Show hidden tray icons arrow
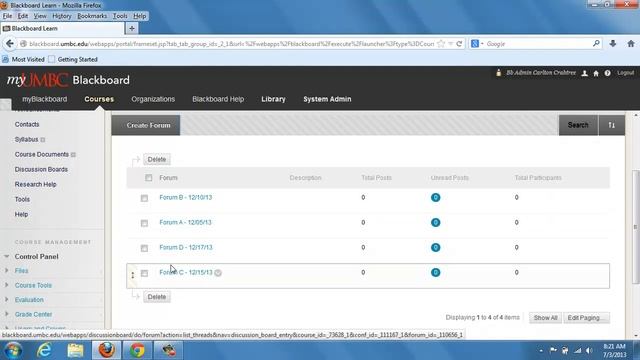This screenshot has width=640, height=360. pyautogui.click(x=541, y=350)
